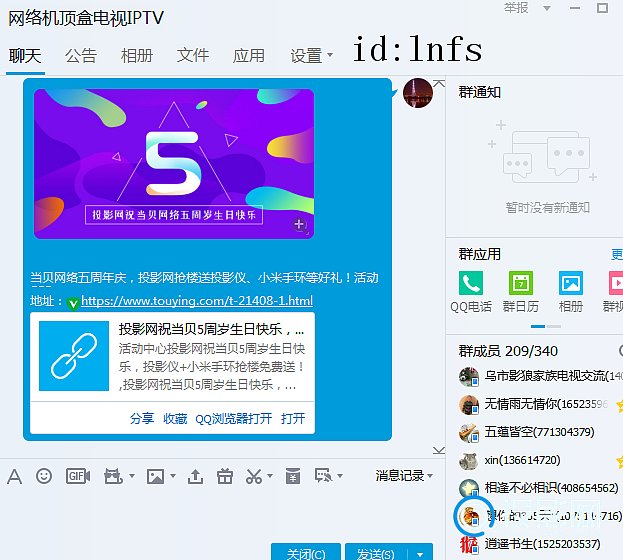Click QQ浏览器打开 on the link card
Screen dimensions: 623x560
[x=233, y=419]
